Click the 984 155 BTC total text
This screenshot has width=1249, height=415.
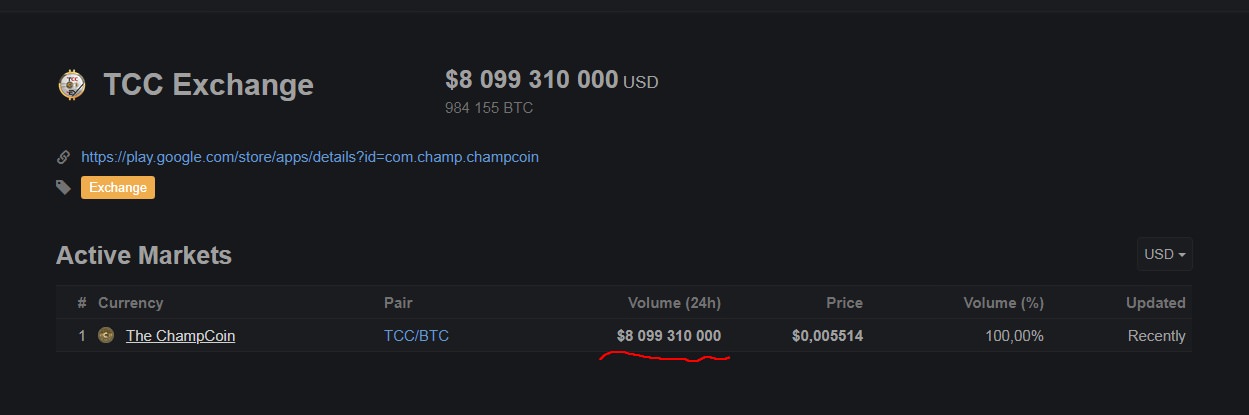[x=489, y=107]
